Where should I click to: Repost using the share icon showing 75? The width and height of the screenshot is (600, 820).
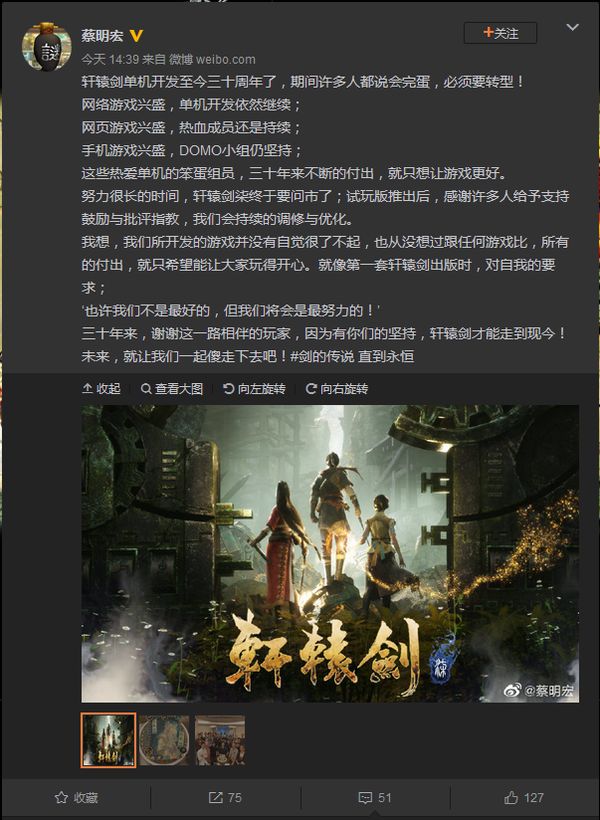point(225,798)
